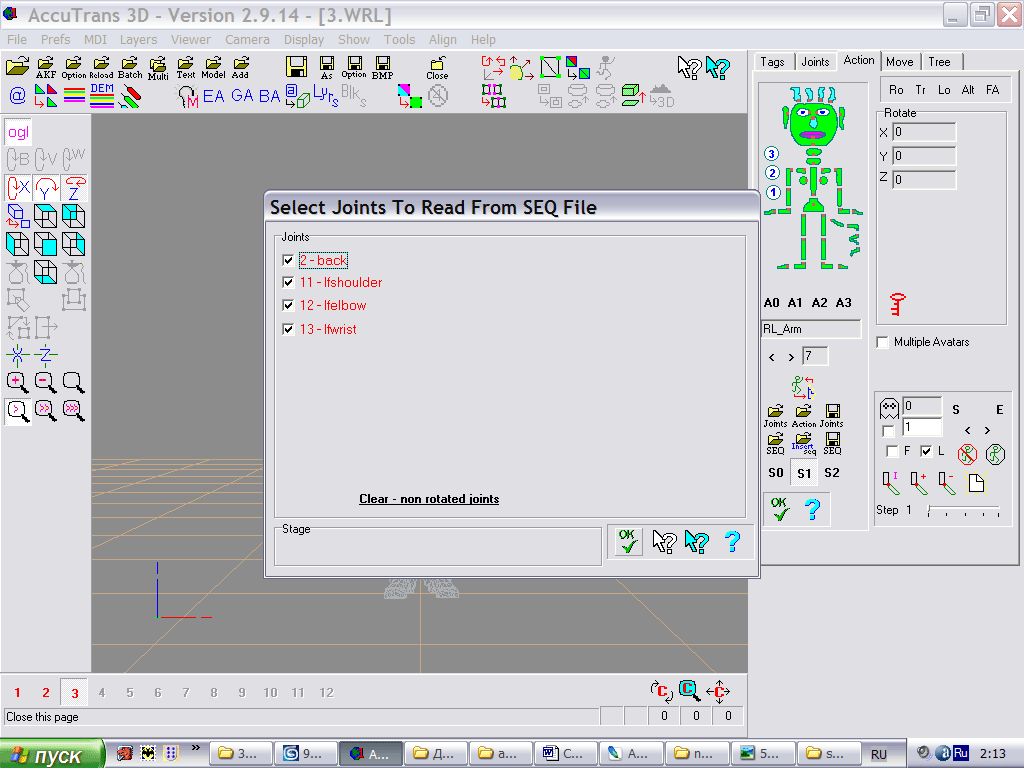Screen dimensions: 1024x768
Task: Click the rotate about Z axis icon
Action: [74, 188]
